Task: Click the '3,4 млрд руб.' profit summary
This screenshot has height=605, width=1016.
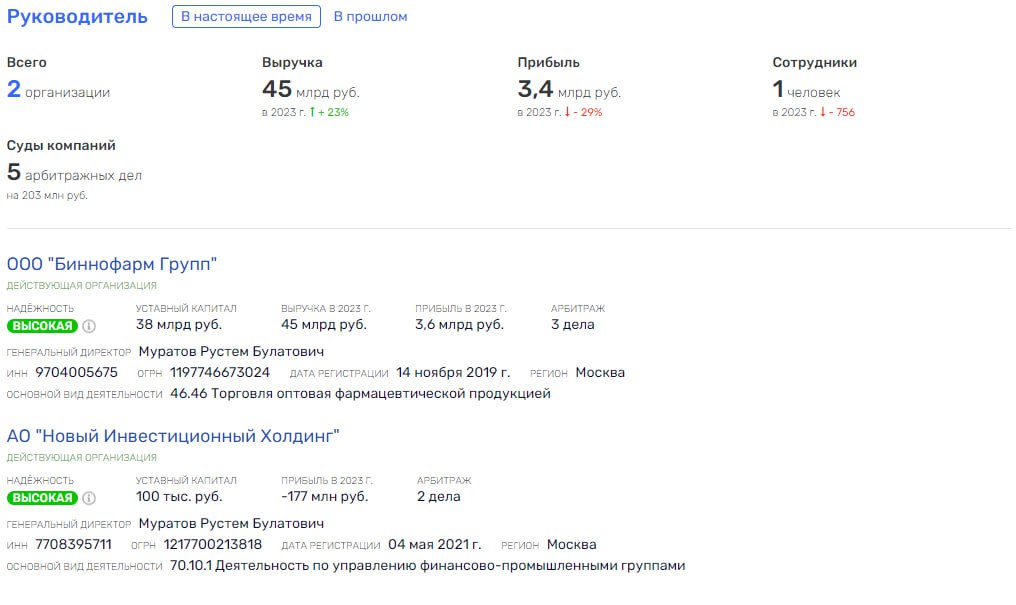Action: click(569, 89)
